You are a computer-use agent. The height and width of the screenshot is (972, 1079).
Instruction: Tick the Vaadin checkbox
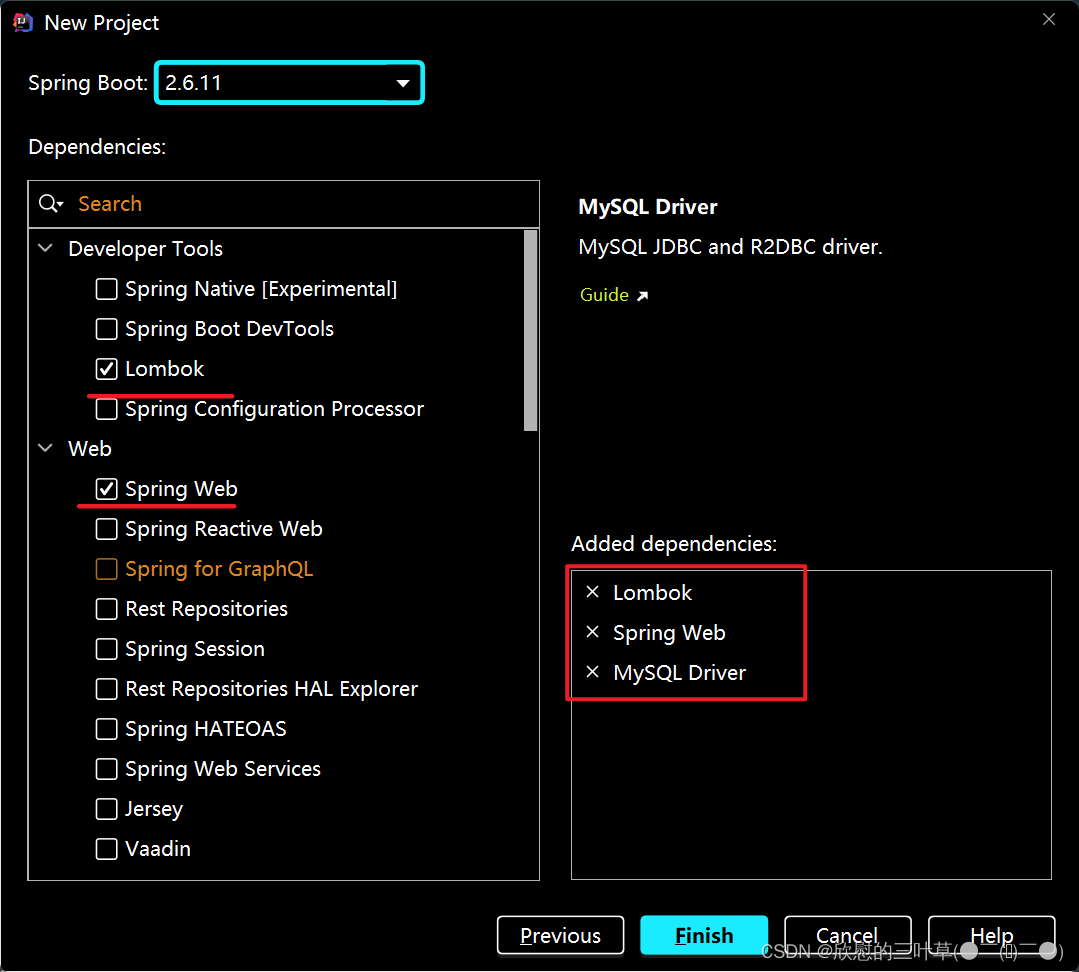point(107,849)
